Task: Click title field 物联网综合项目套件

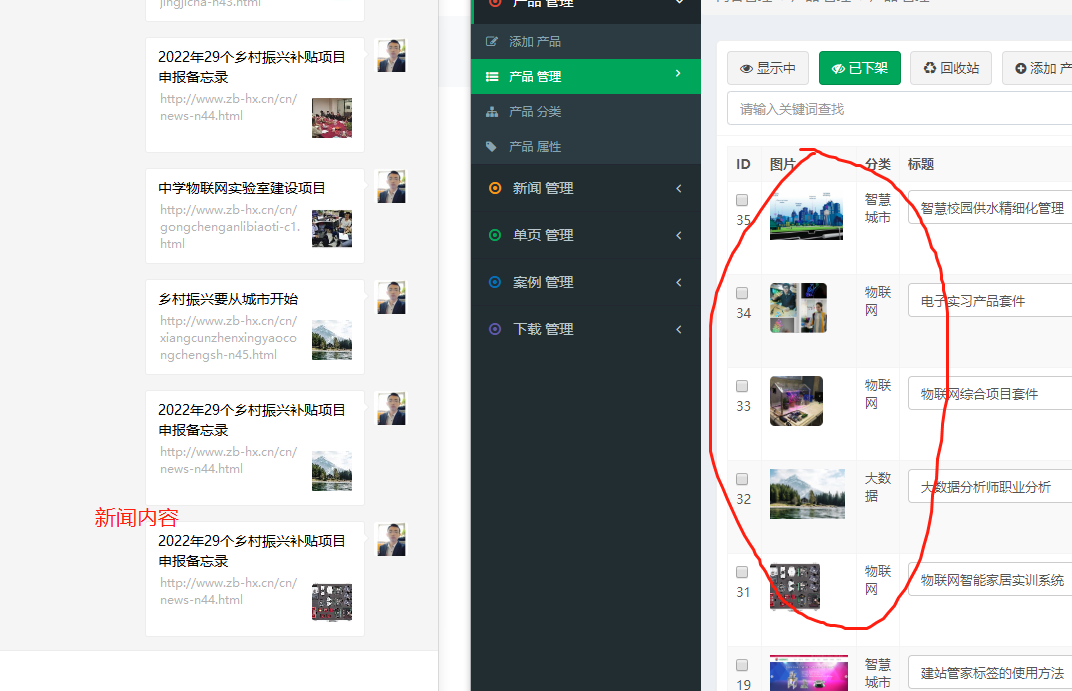Action: [990, 394]
